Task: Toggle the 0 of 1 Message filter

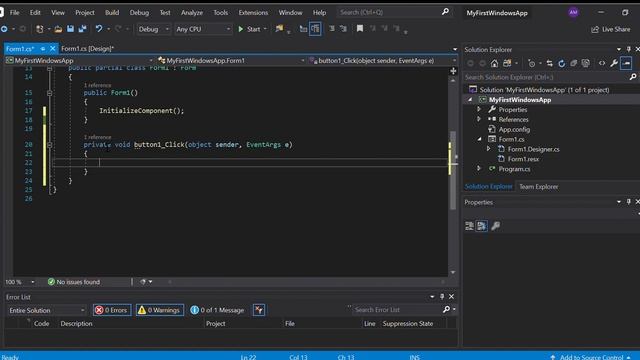Action: (x=217, y=310)
